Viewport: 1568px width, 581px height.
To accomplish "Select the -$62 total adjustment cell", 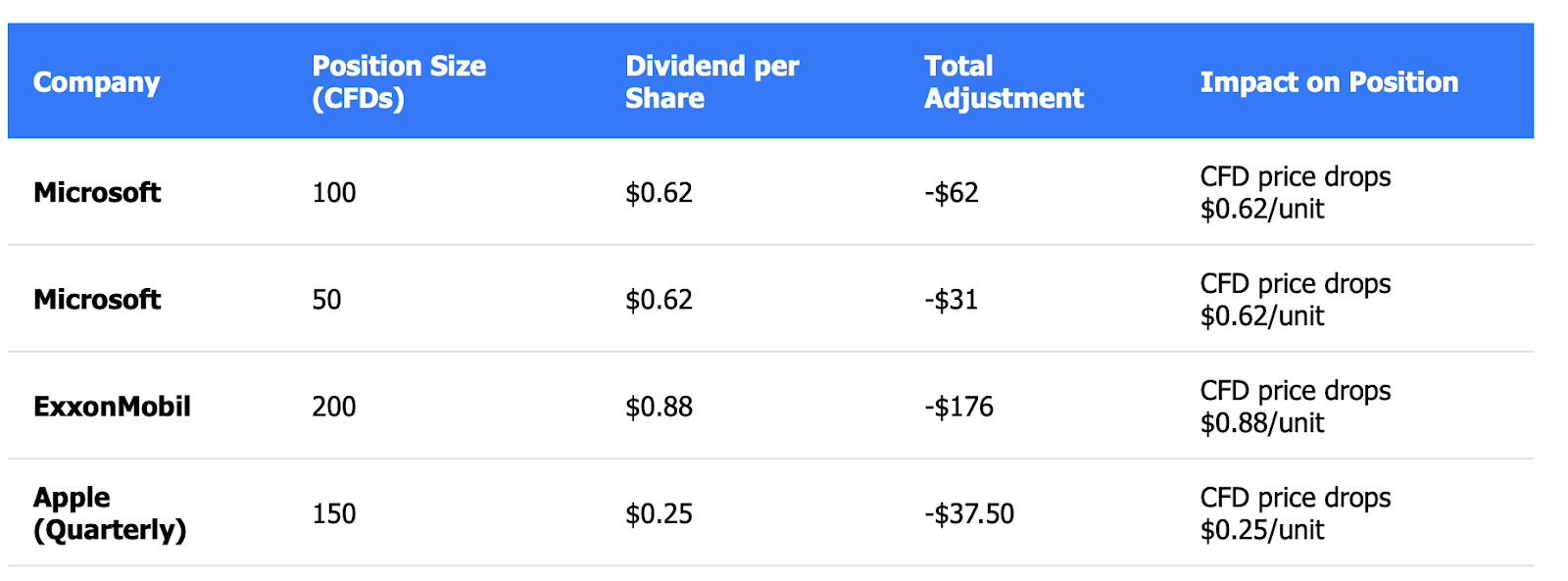I will click(951, 192).
